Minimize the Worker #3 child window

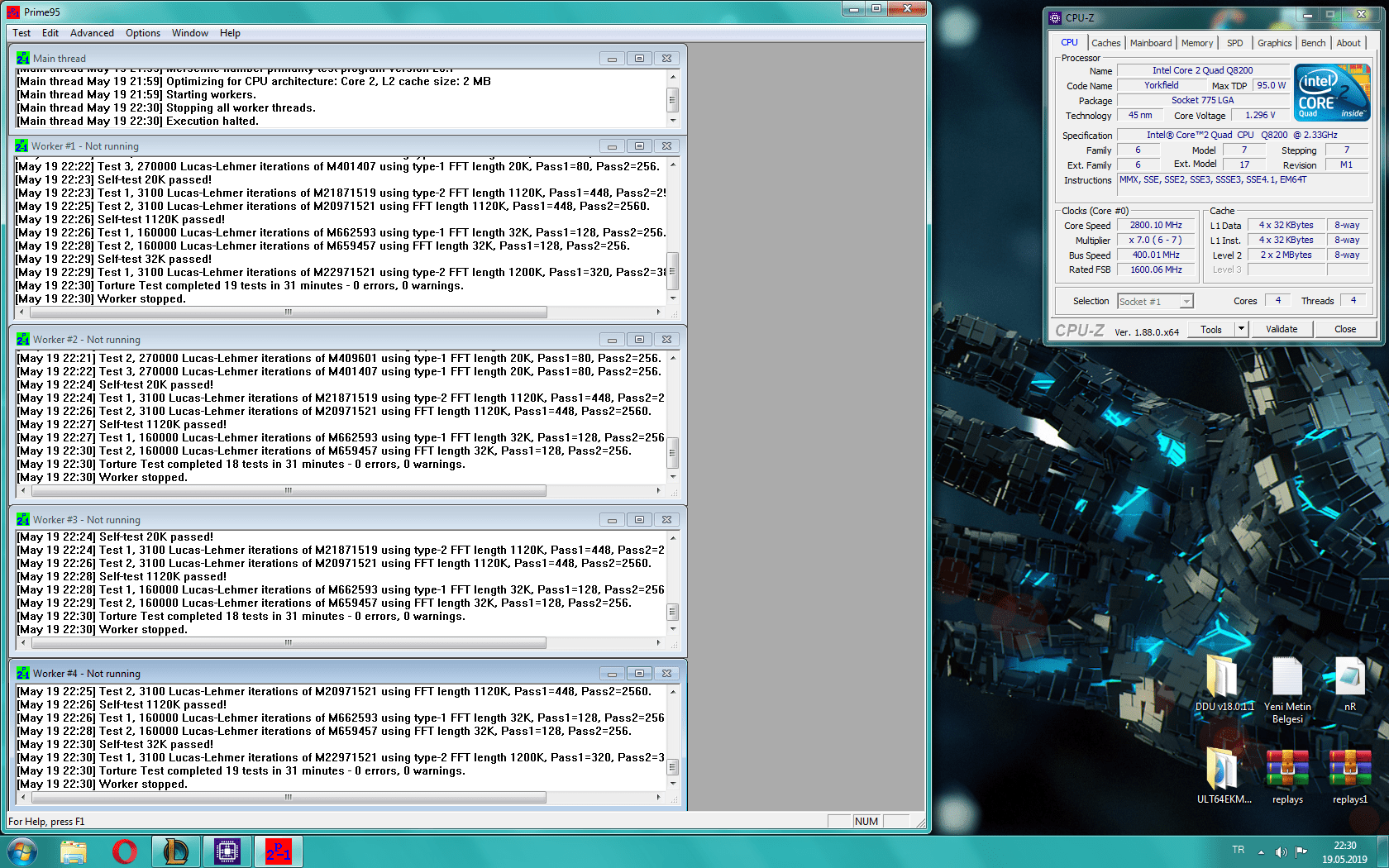pyautogui.click(x=612, y=520)
